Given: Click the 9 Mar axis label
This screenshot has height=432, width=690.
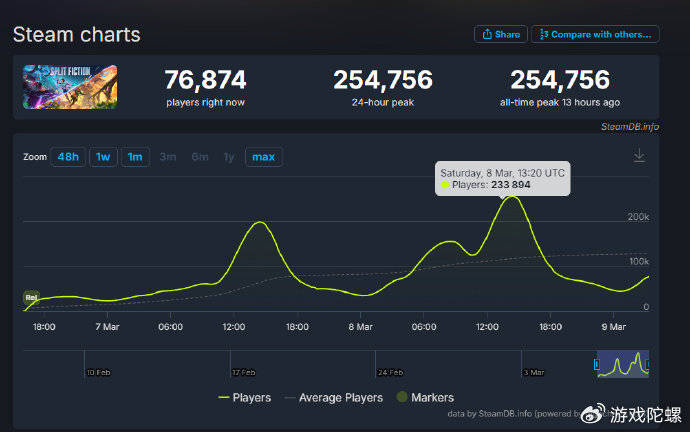Looking at the screenshot, I should 613,327.
